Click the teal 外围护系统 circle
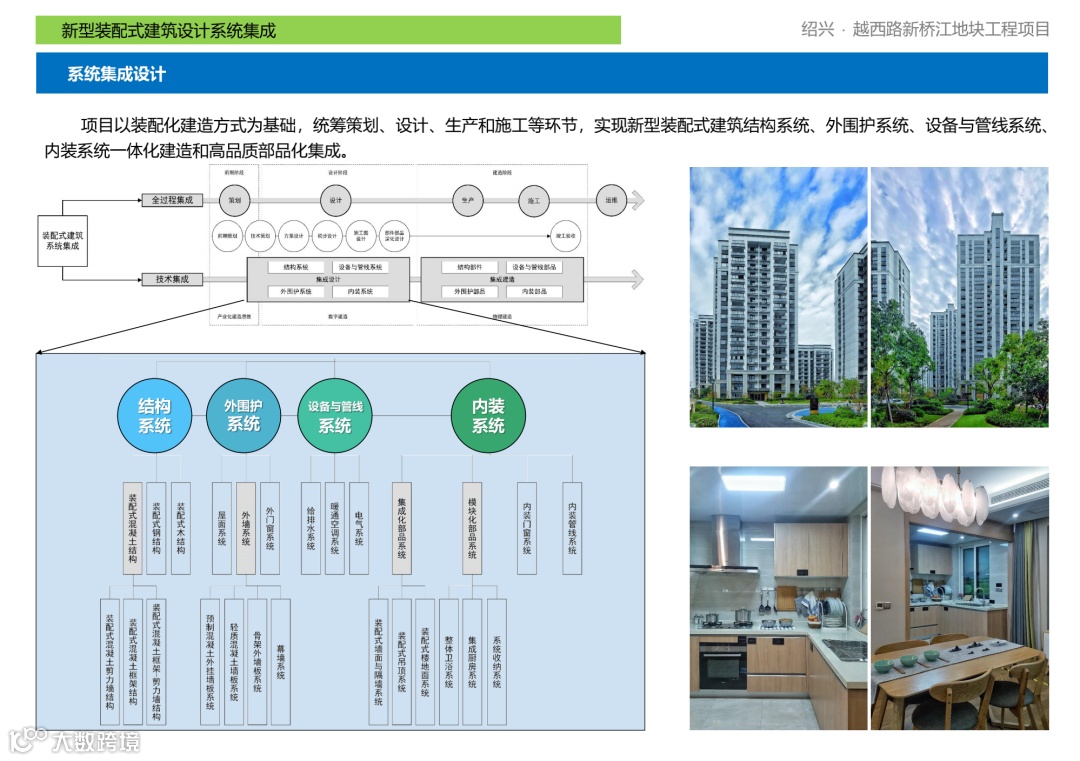This screenshot has height=761, width=1080. [243, 415]
